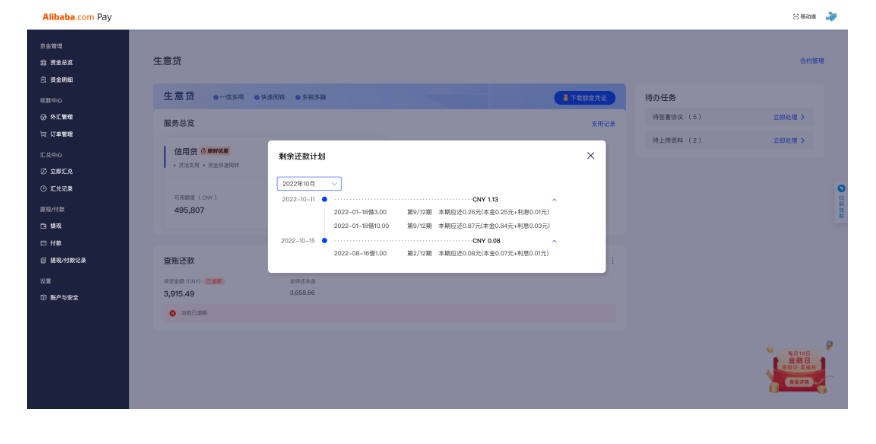Open 提现/付款记录 label
Viewport: 876px width, 444px height.
click(68, 260)
